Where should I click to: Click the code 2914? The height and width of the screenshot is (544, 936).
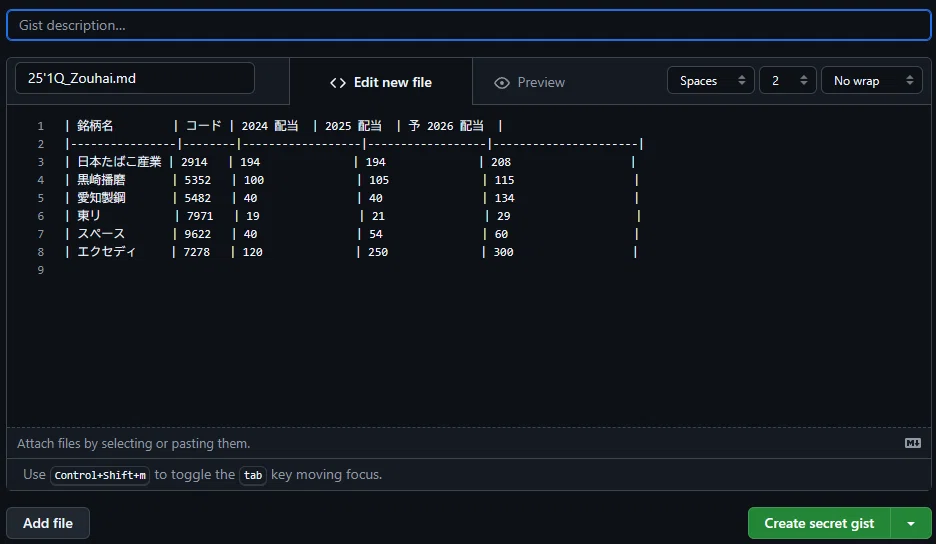click(x=195, y=162)
